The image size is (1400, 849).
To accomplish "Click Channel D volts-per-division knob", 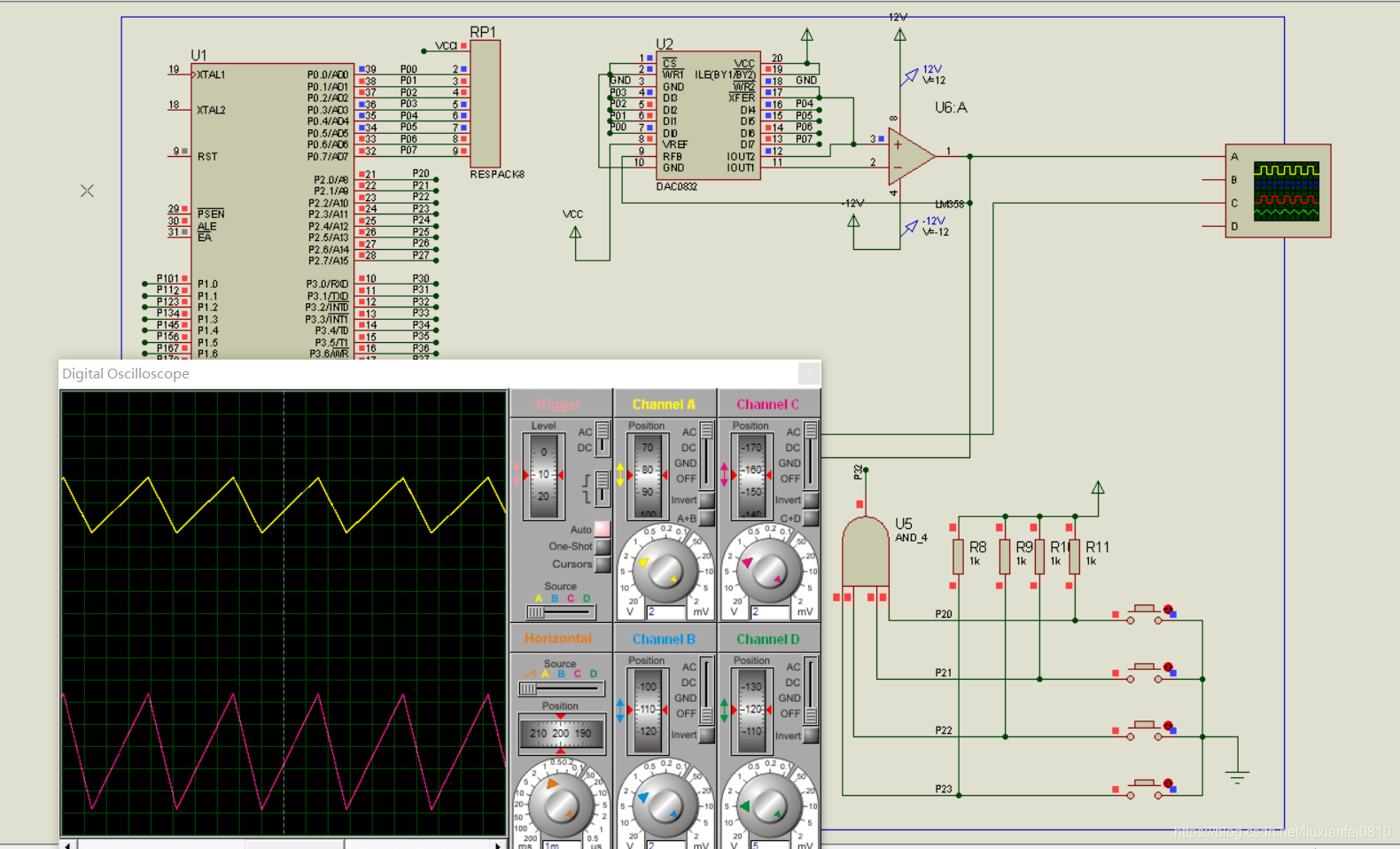I will tap(770, 805).
